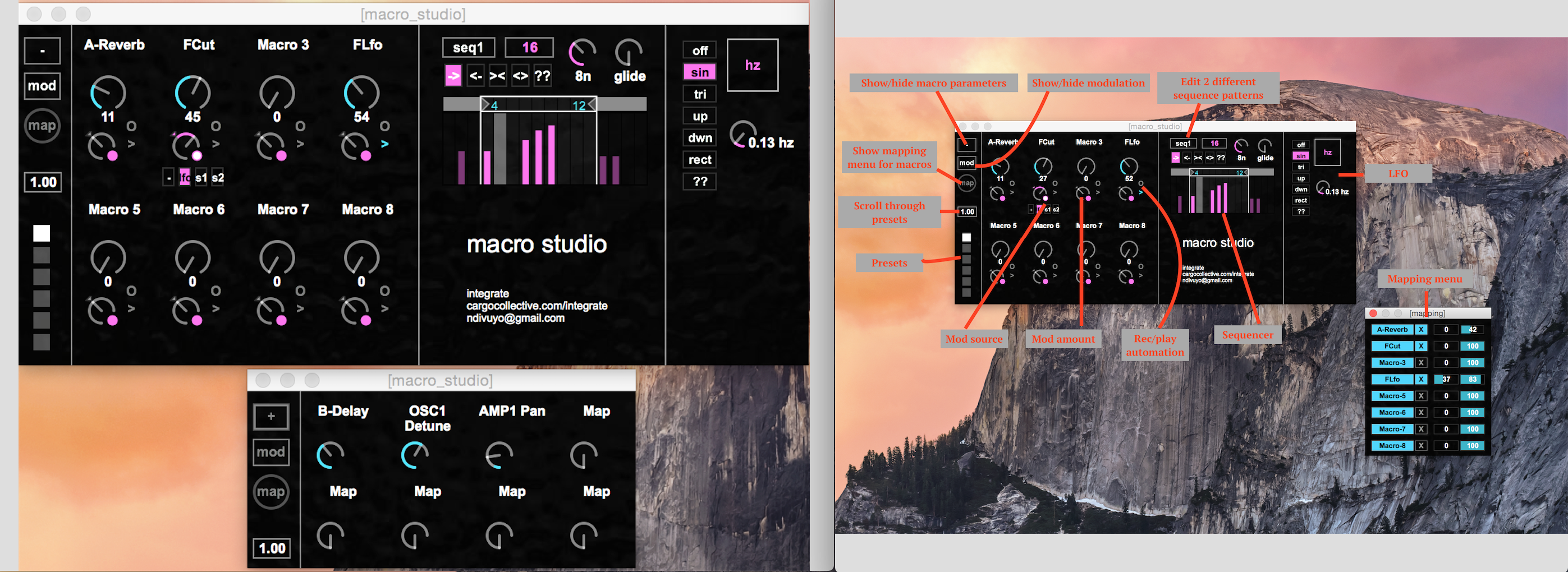
Task: Turn the LFO off
Action: tap(699, 50)
